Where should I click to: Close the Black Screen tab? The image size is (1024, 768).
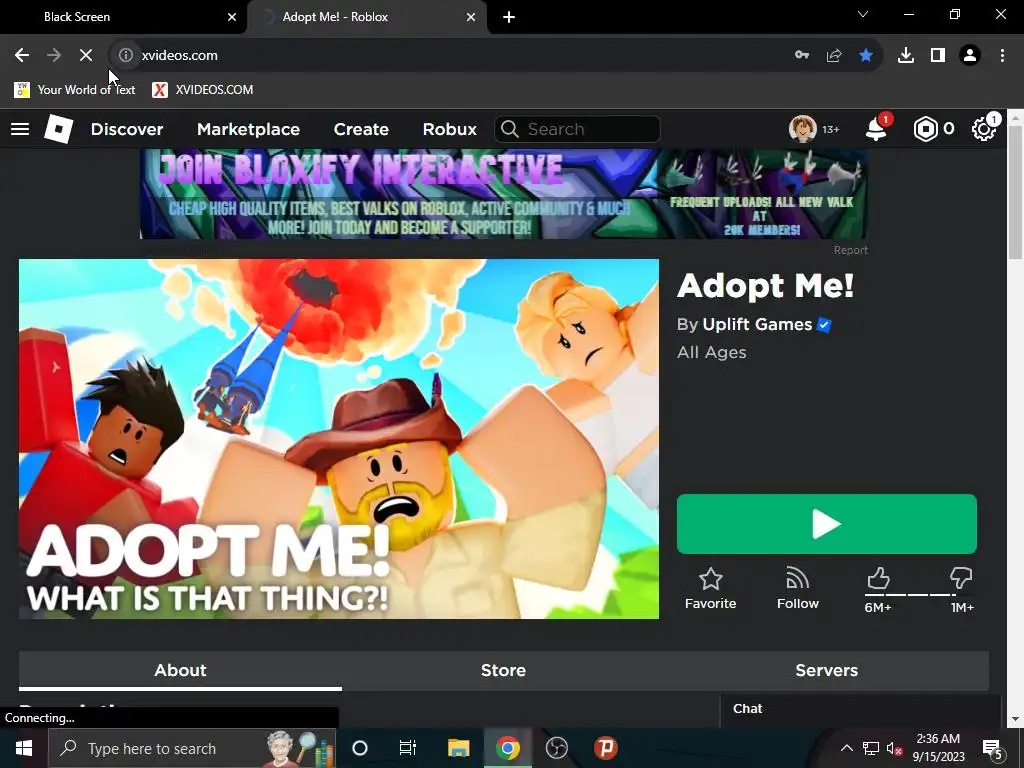pos(232,17)
